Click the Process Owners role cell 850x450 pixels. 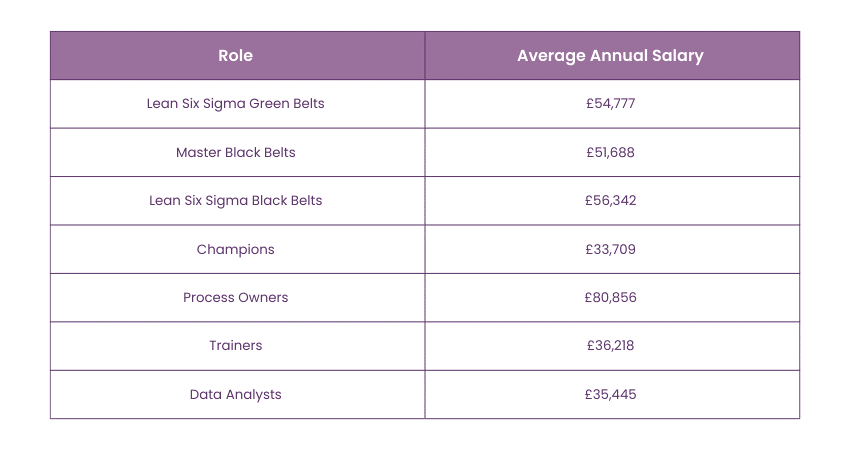[235, 297]
